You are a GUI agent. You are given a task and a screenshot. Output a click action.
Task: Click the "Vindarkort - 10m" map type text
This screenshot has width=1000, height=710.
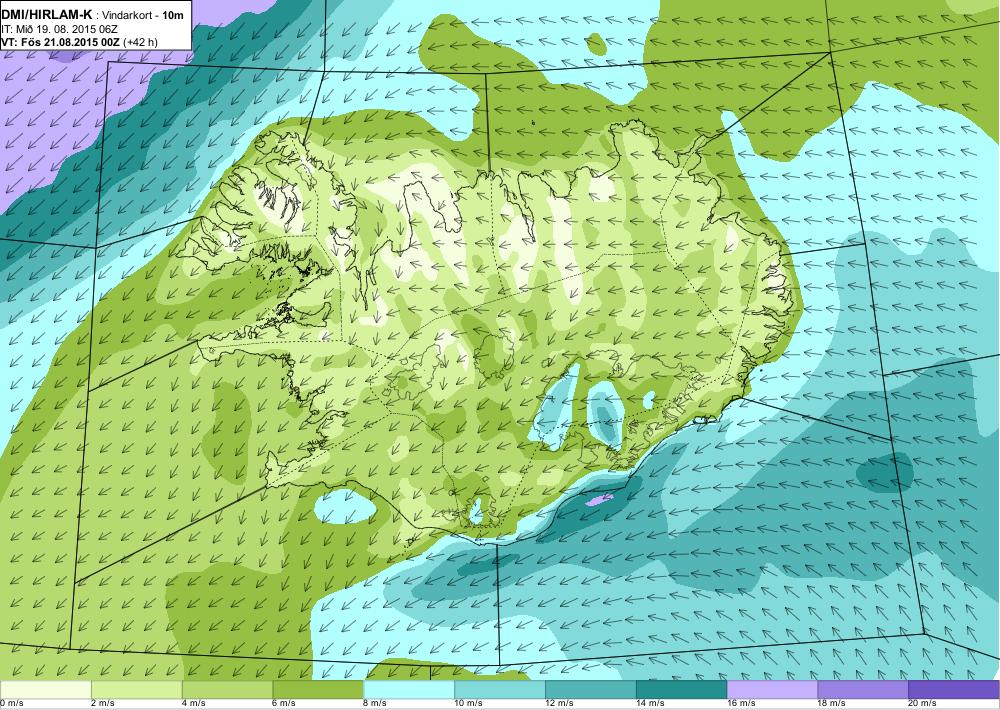tap(143, 15)
